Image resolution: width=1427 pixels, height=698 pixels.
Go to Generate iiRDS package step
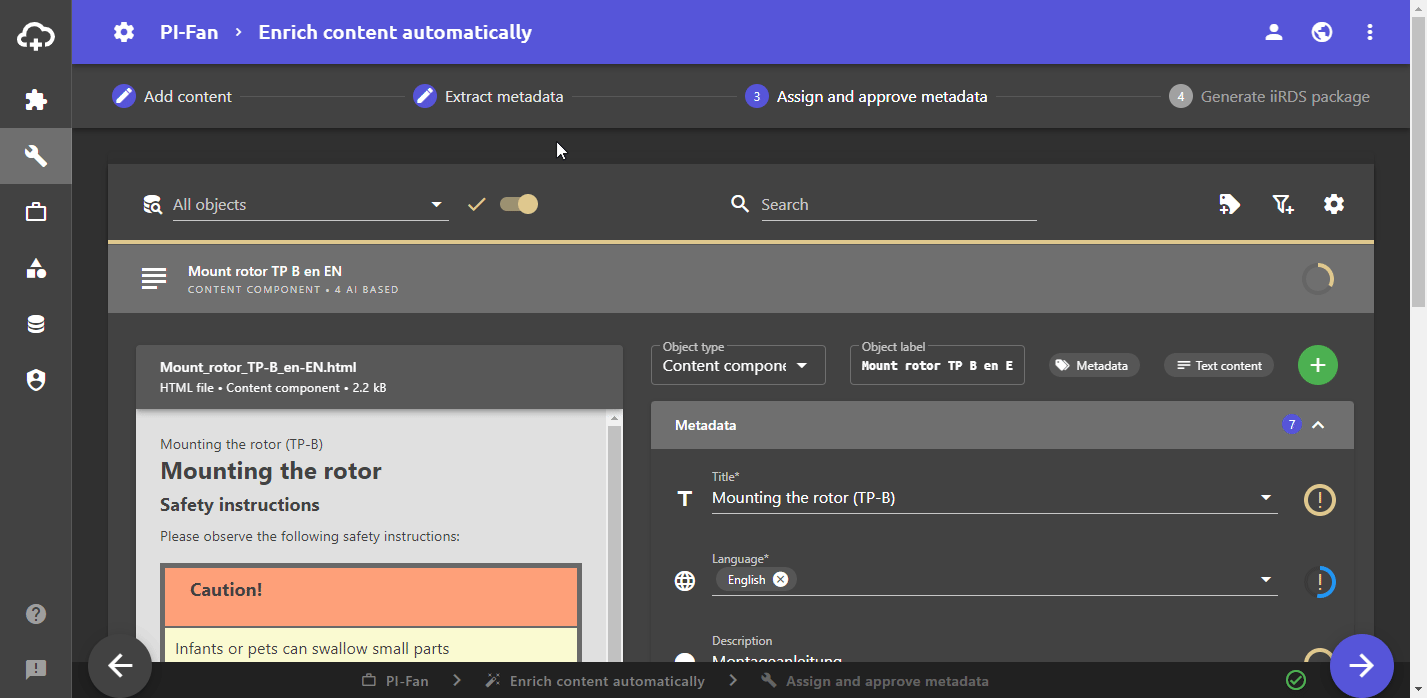(x=1269, y=97)
